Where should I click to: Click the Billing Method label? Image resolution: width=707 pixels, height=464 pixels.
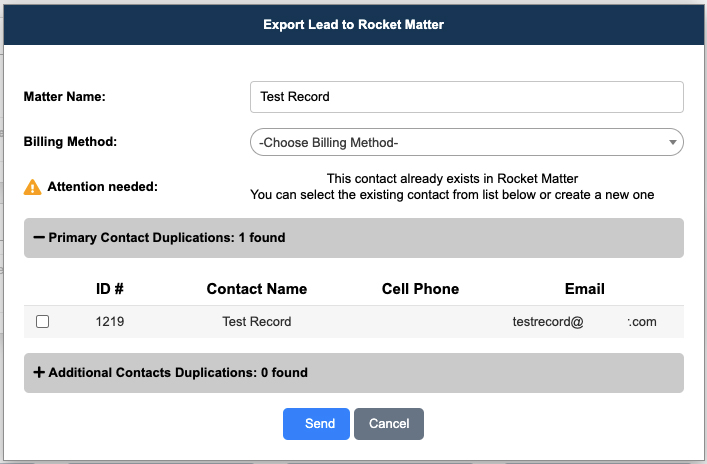point(70,142)
